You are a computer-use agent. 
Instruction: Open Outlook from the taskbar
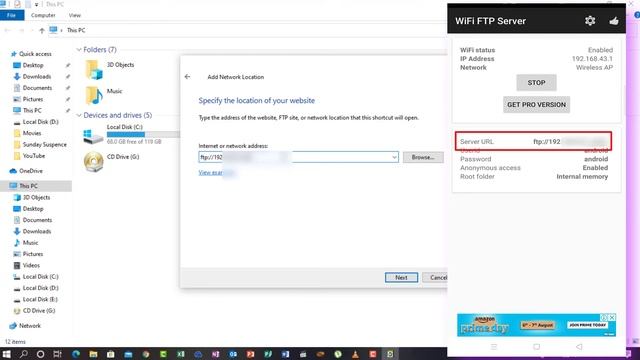point(233,354)
